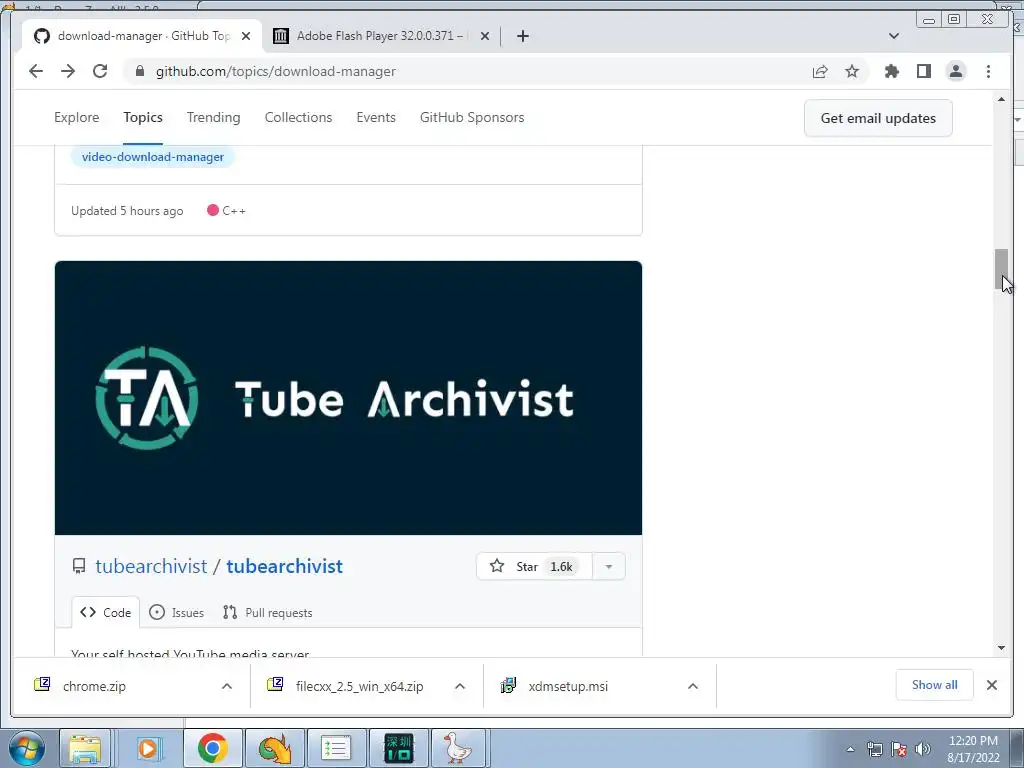
Task: Close the downloads bar
Action: pos(991,685)
